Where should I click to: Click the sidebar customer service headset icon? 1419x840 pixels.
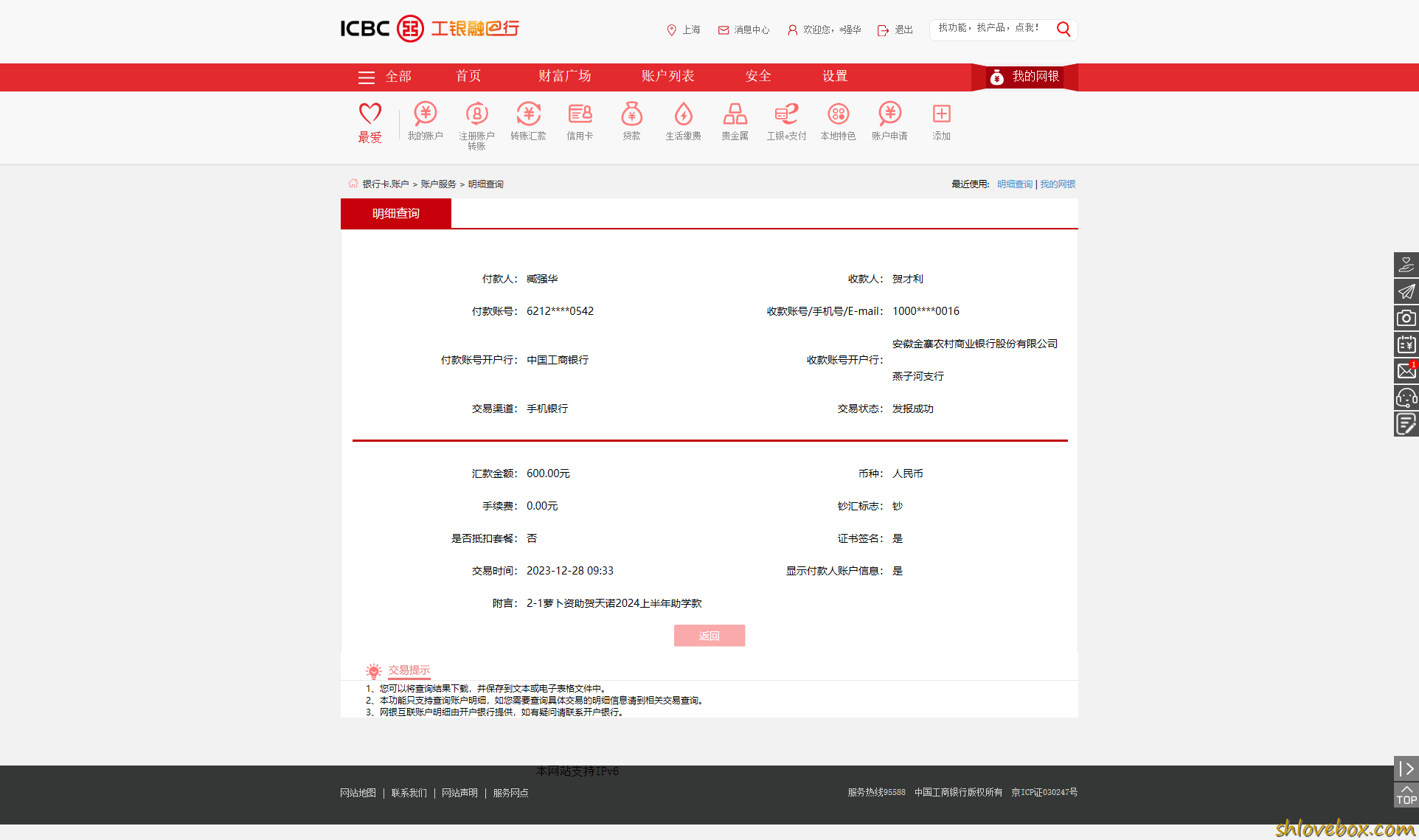[x=1406, y=398]
